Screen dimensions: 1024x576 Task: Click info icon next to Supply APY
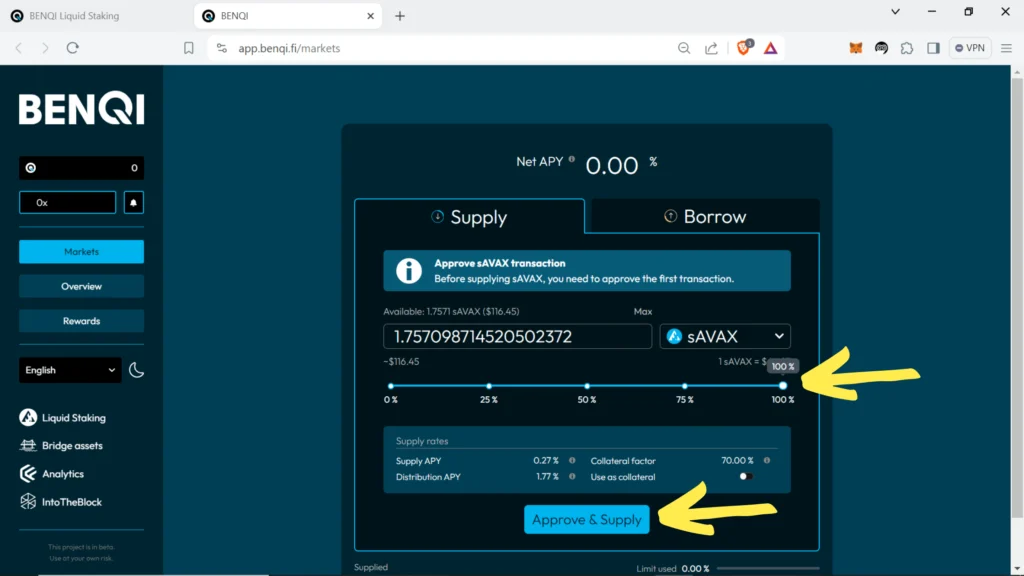click(572, 461)
